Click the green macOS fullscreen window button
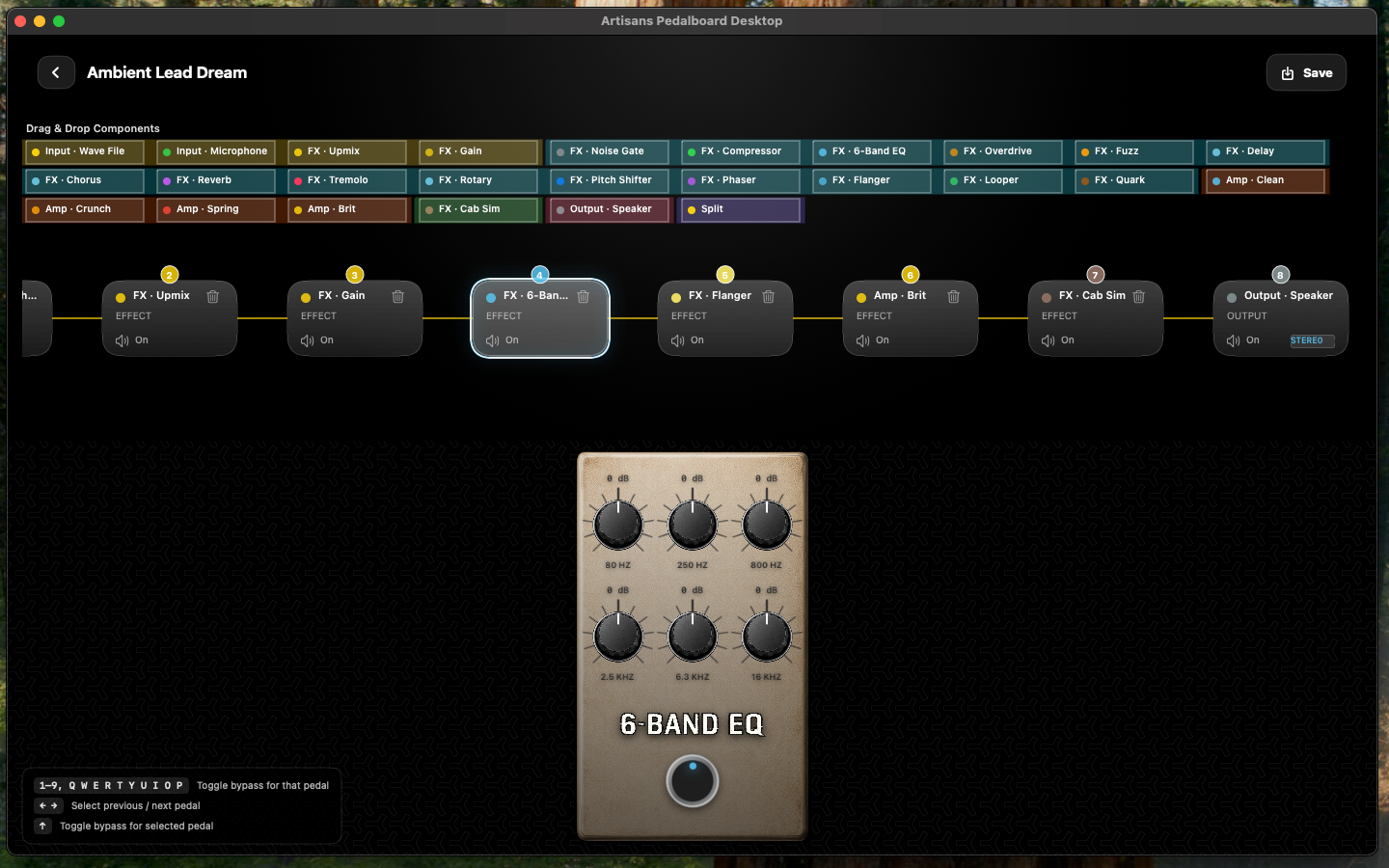 click(x=59, y=21)
